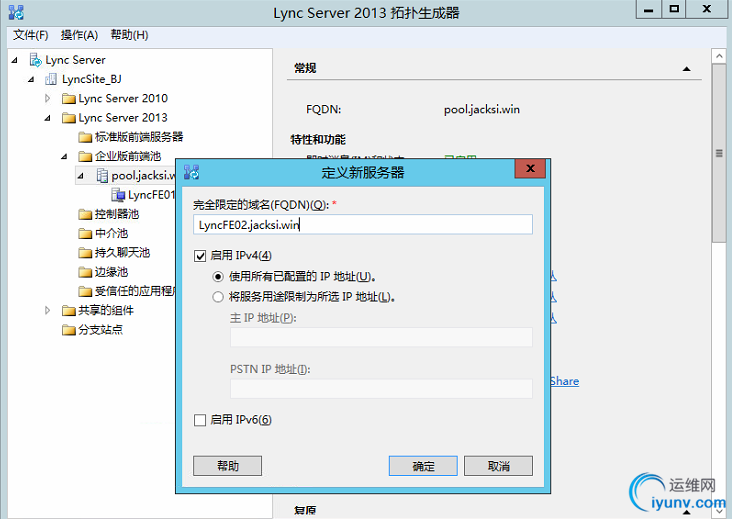Collapse the Lync Server 2013 tree node
Screen dimensions: 732x519
coord(48,118)
